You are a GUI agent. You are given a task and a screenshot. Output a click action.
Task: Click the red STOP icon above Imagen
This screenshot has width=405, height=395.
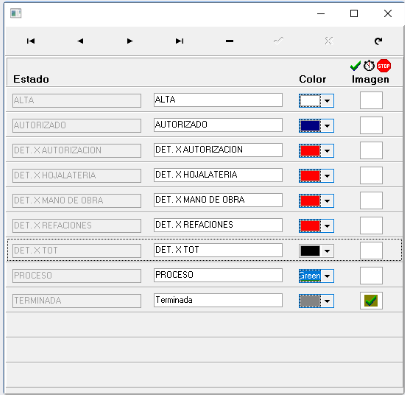(384, 66)
